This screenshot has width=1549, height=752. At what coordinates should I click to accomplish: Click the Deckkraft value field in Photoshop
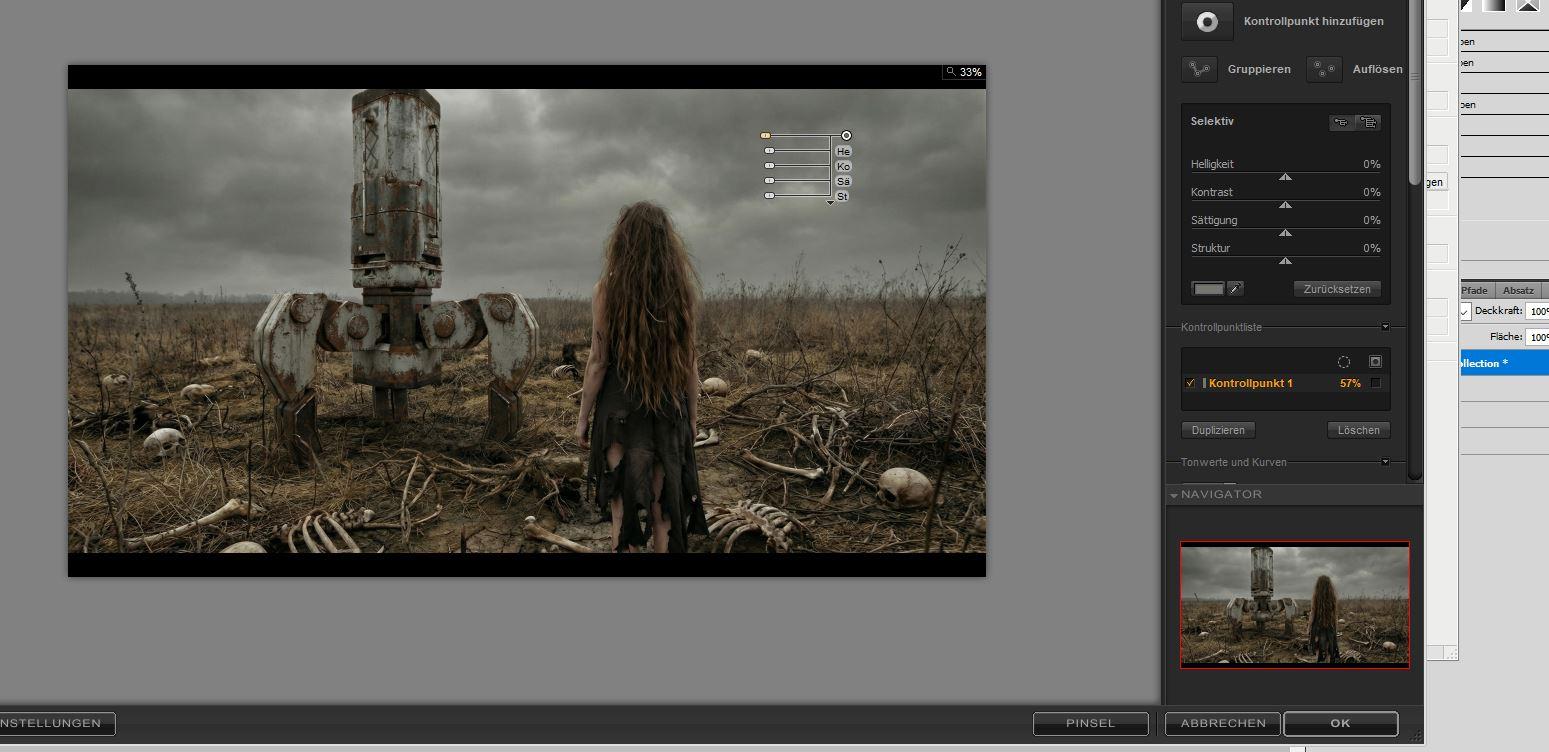(1538, 311)
